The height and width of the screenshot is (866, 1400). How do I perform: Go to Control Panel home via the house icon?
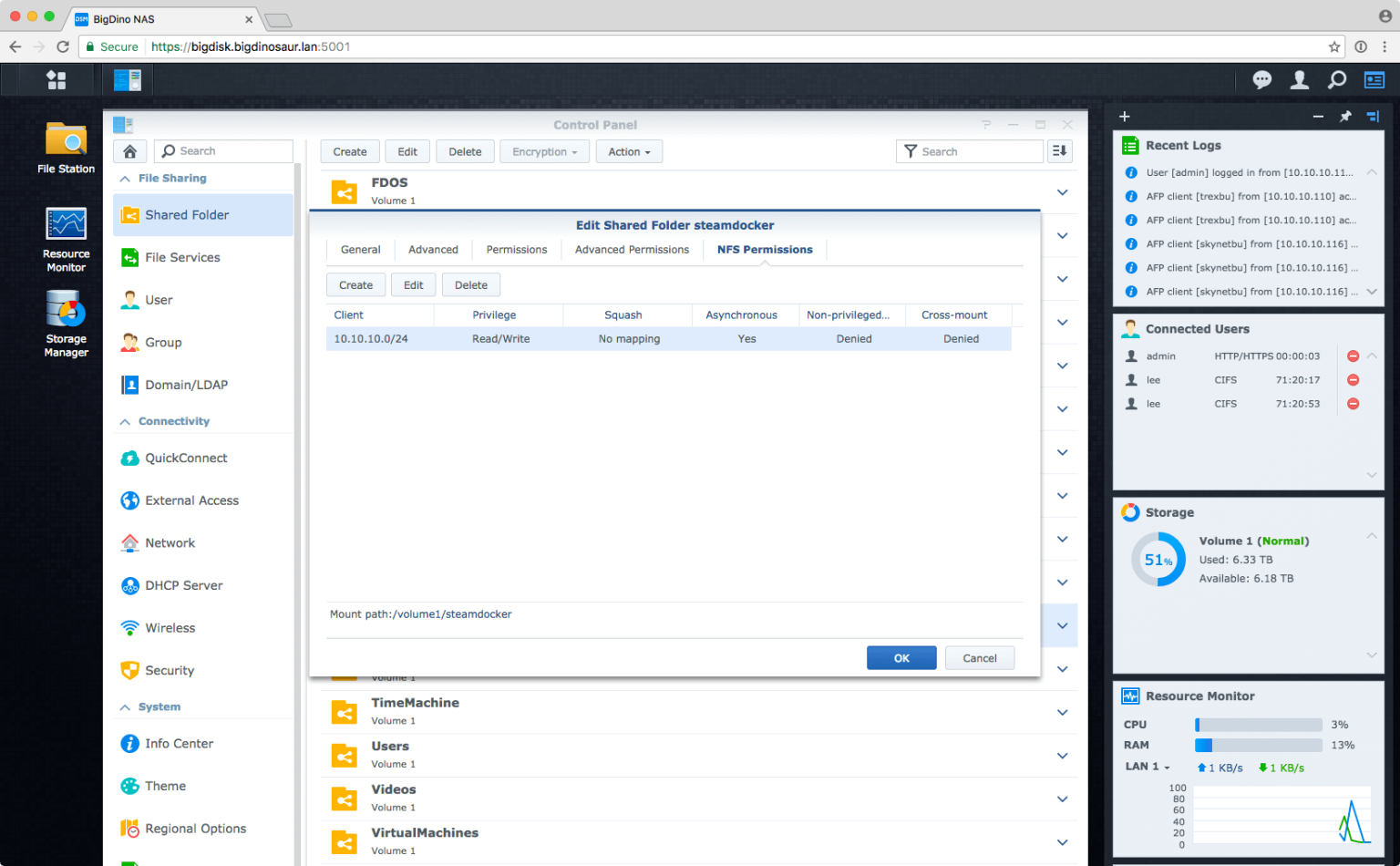coord(129,150)
